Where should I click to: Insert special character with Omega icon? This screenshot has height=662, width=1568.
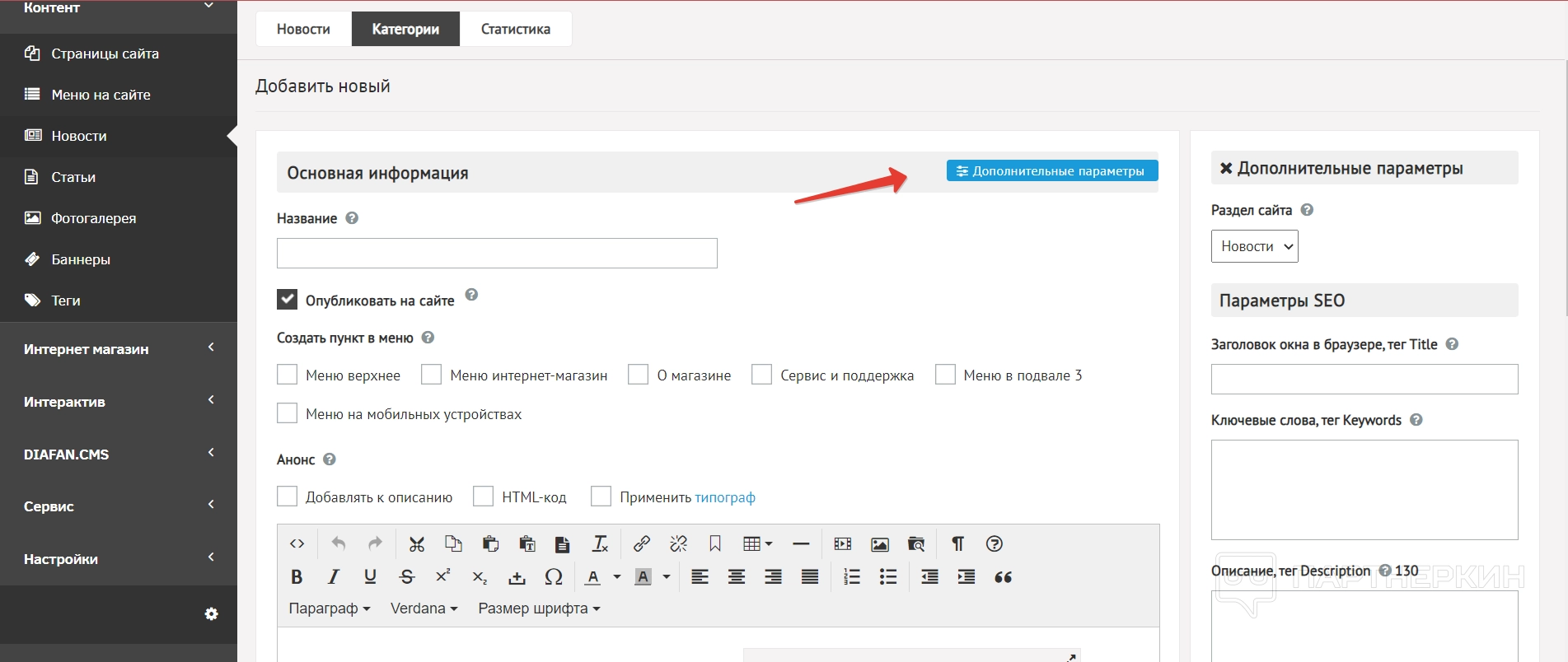click(554, 577)
